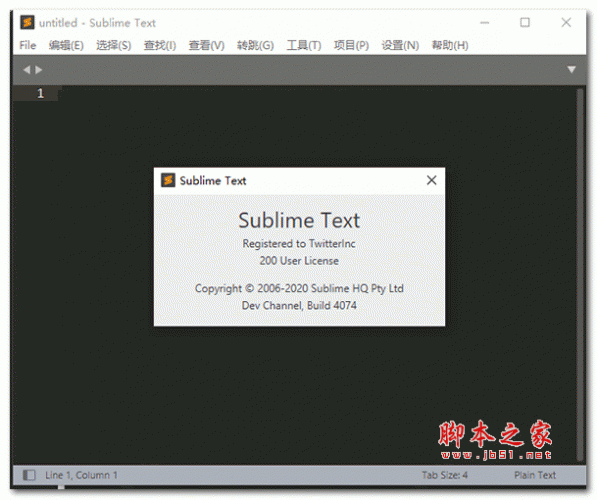Open the 工具(T) menu
Screen dimensions: 597x500
point(304,45)
